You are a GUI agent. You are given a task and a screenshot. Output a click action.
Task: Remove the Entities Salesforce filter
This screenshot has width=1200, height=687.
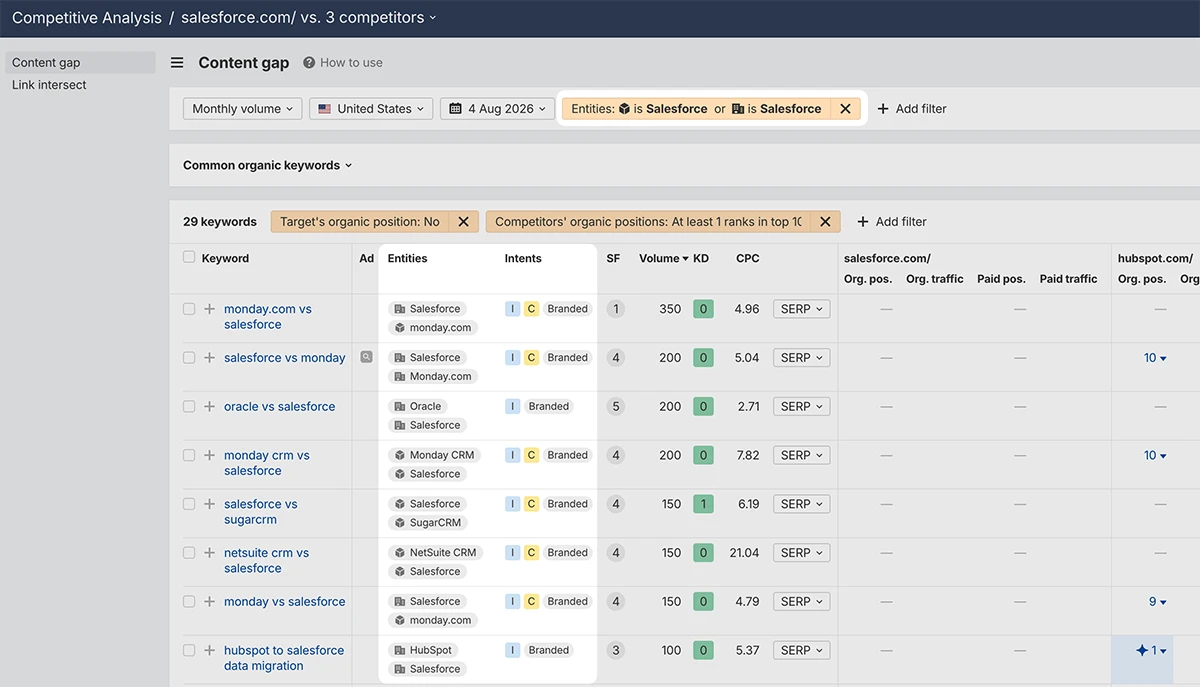(845, 109)
